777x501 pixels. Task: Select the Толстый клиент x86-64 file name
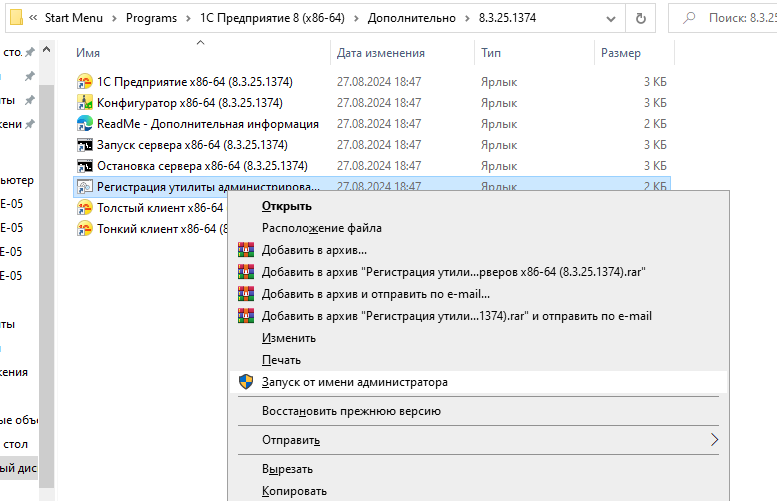[160, 208]
